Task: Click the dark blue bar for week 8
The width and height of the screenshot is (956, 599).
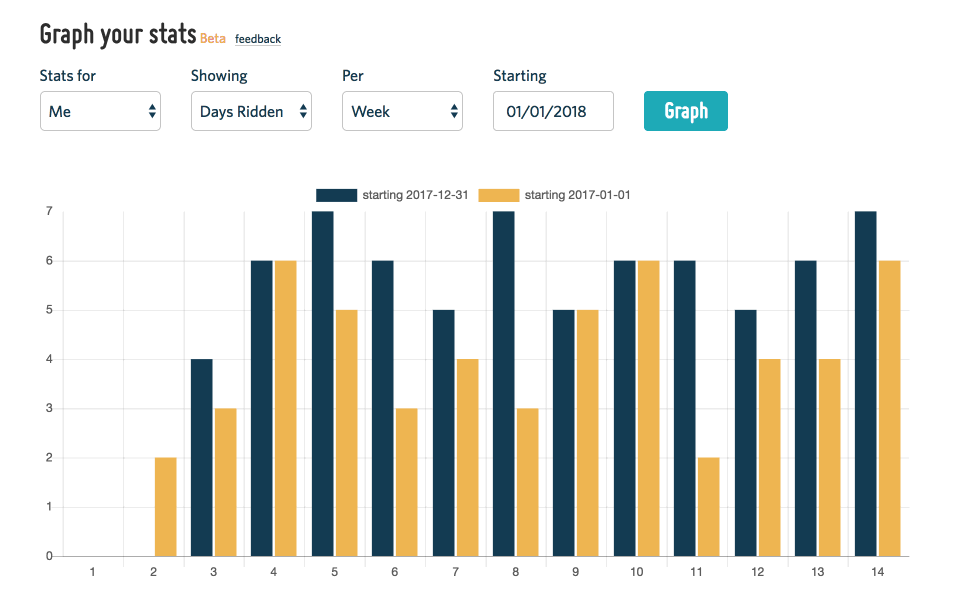Action: tap(504, 383)
